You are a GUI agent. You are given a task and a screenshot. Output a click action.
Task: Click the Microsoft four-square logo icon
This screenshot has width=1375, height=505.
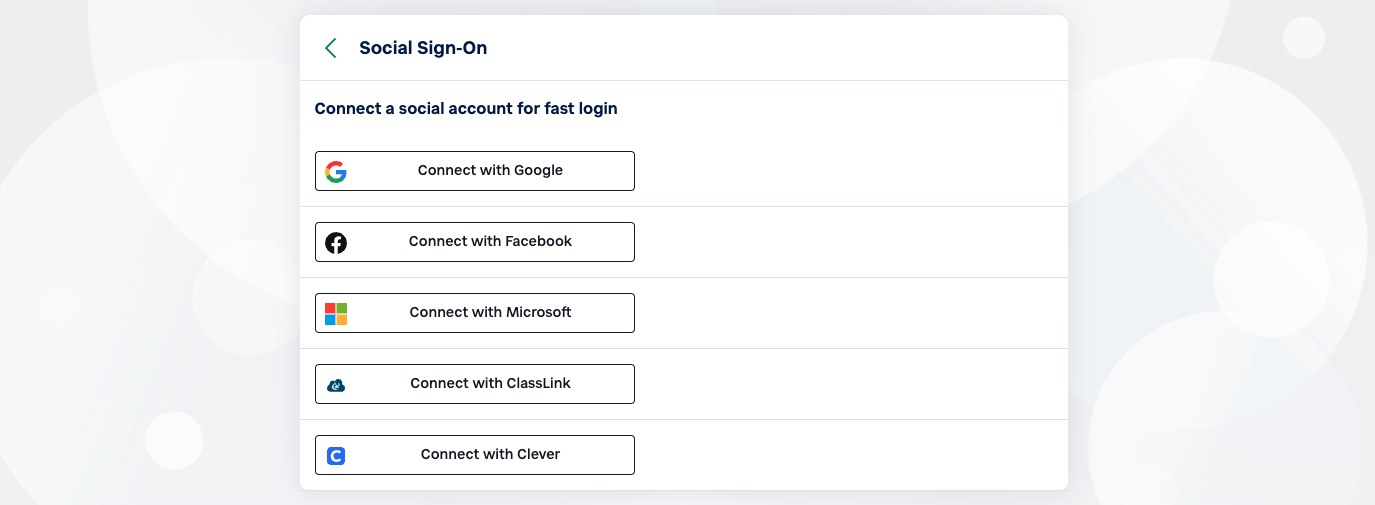[x=336, y=313]
